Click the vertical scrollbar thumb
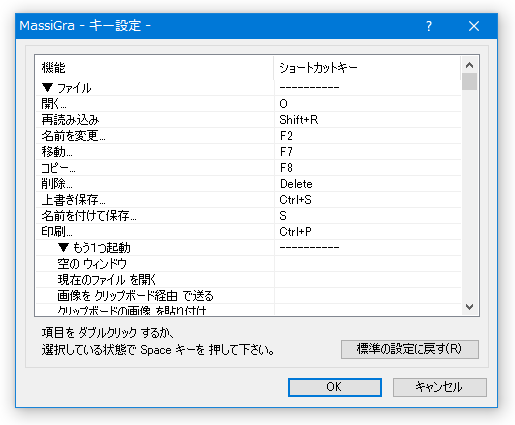515x425 pixels. [x=469, y=82]
